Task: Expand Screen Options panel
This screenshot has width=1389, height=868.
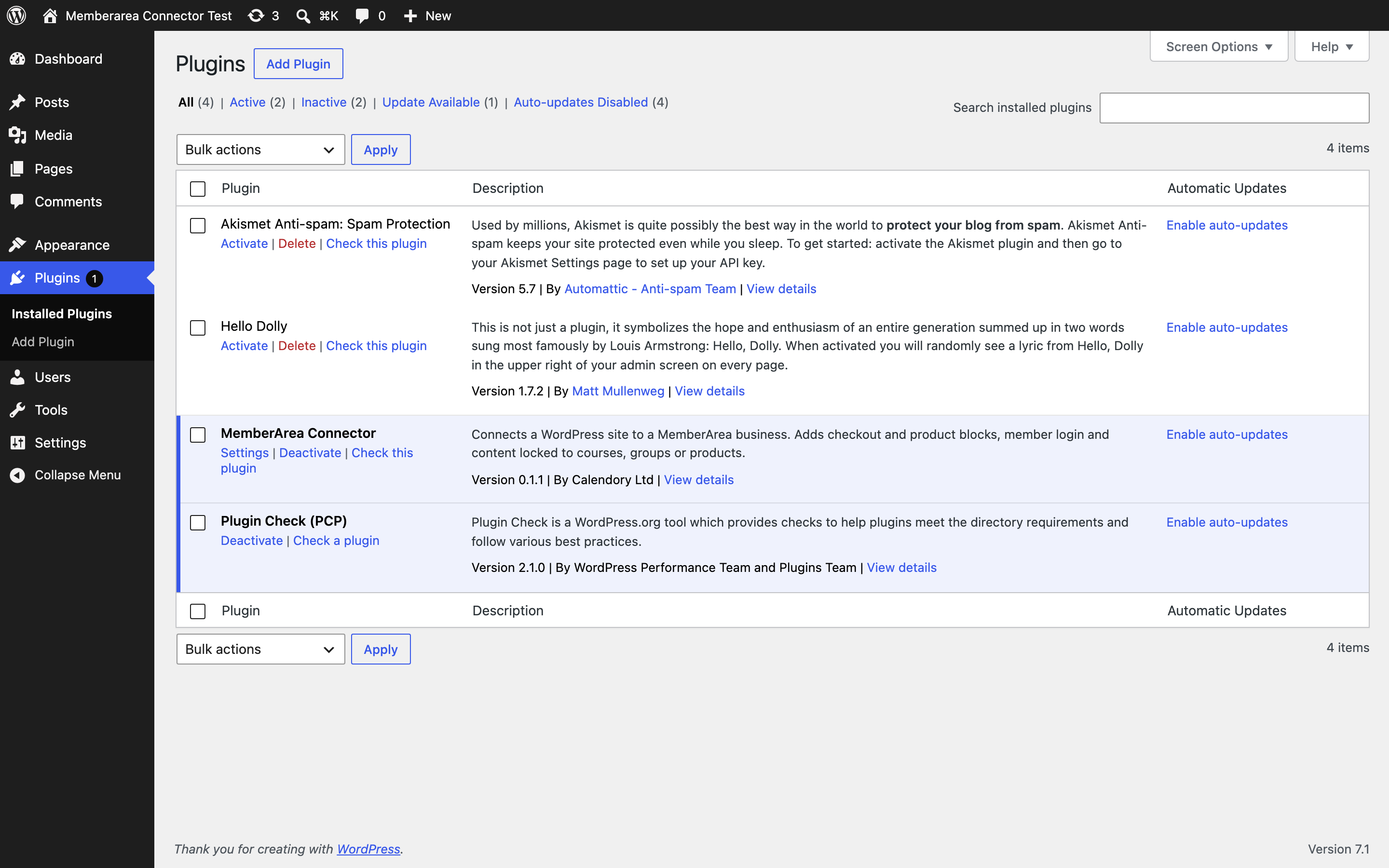Action: tap(1219, 46)
